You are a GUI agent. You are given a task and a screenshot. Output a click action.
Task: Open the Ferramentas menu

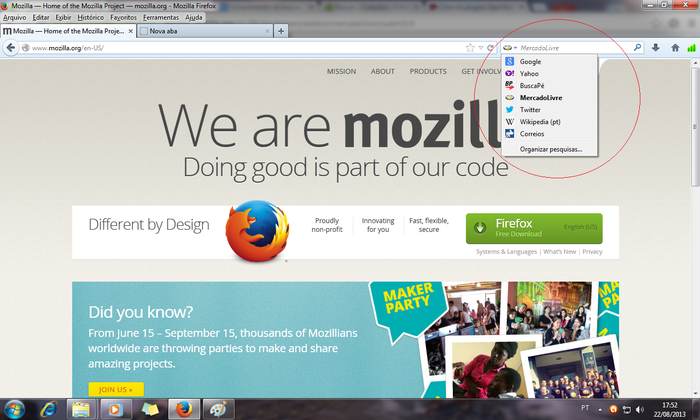click(161, 17)
